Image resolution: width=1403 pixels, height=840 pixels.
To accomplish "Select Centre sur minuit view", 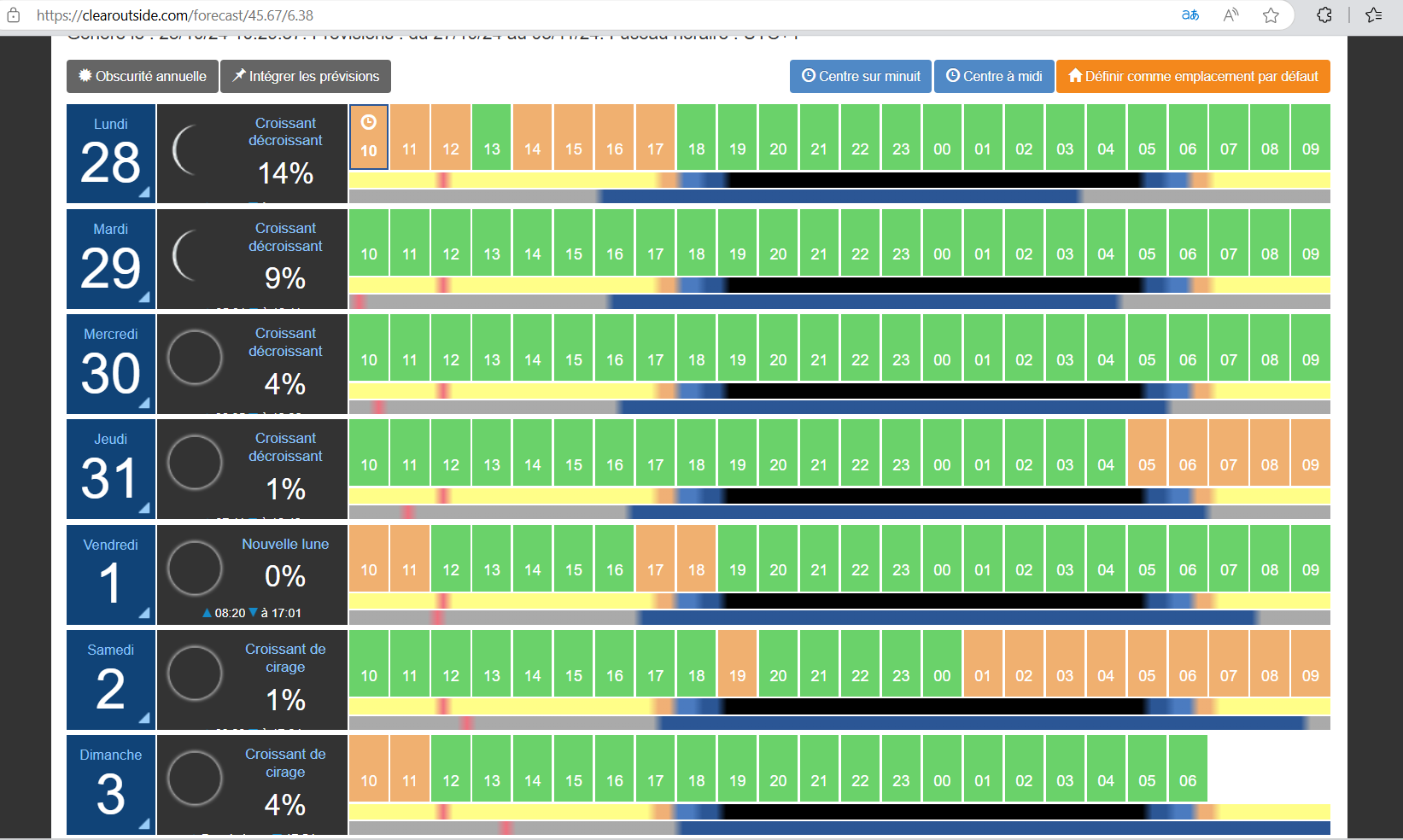I will (861, 76).
